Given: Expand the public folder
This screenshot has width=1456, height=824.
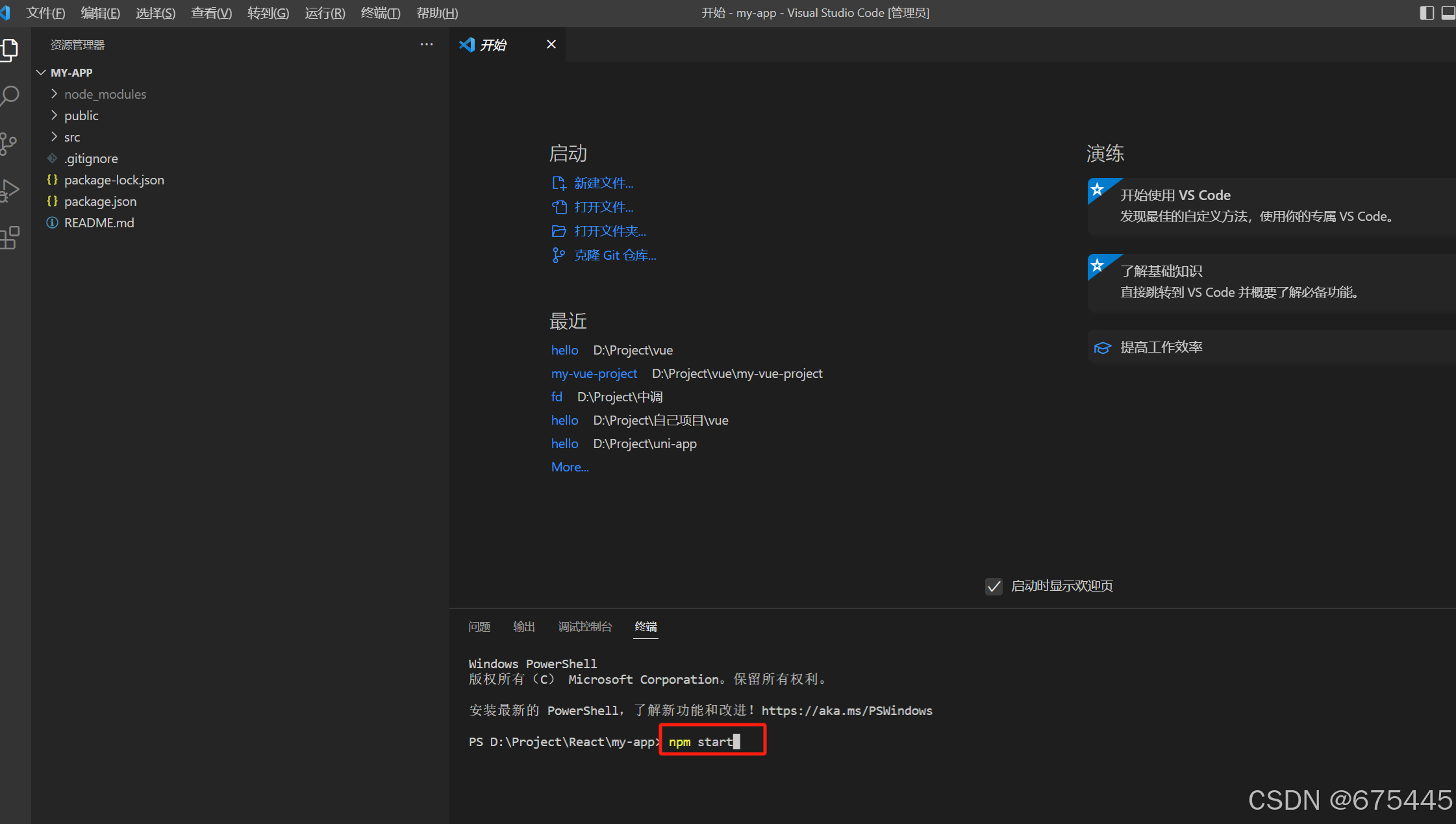Looking at the screenshot, I should click(x=81, y=116).
